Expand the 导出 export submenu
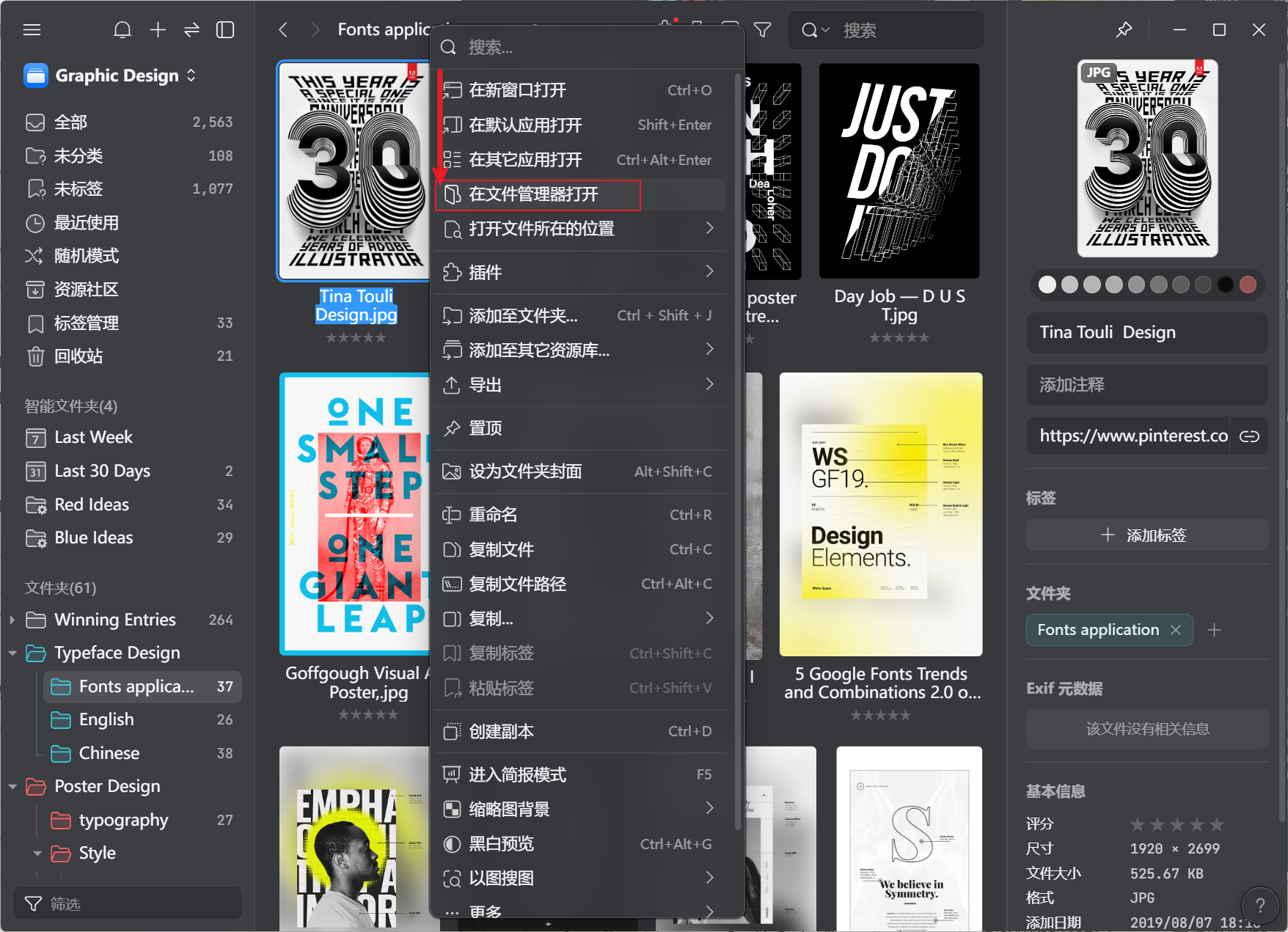The width and height of the screenshot is (1288, 932). coord(580,385)
